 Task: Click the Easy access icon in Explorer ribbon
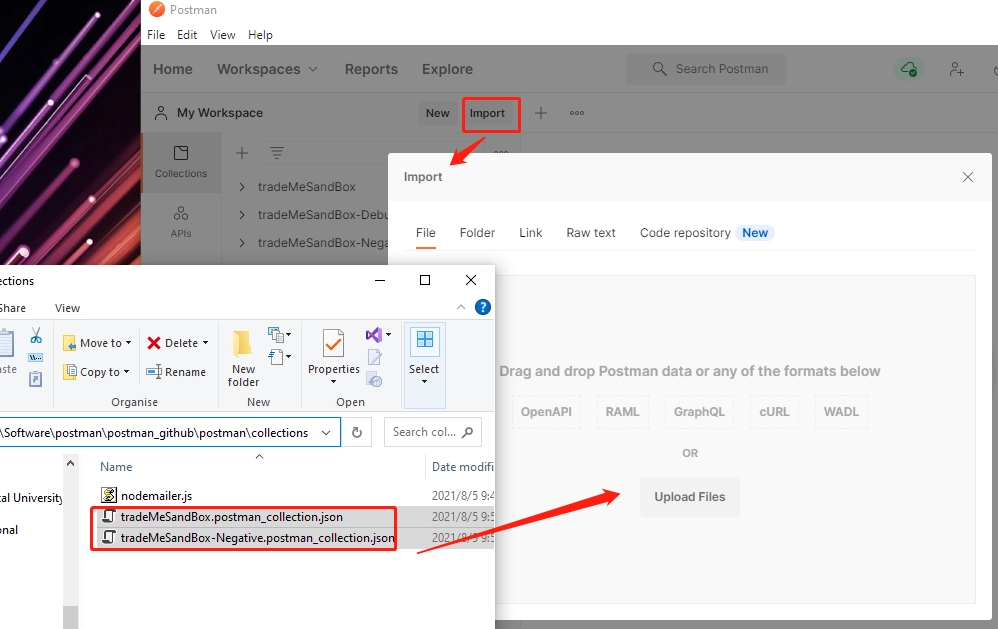click(x=277, y=357)
